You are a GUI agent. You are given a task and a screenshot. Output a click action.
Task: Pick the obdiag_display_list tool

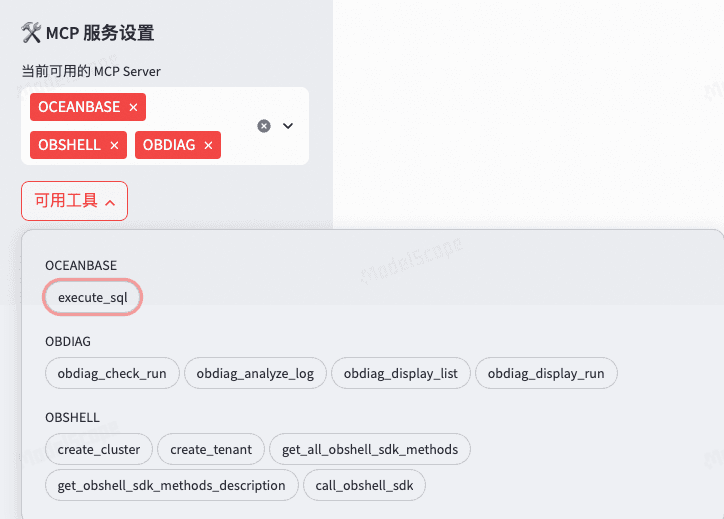(401, 373)
